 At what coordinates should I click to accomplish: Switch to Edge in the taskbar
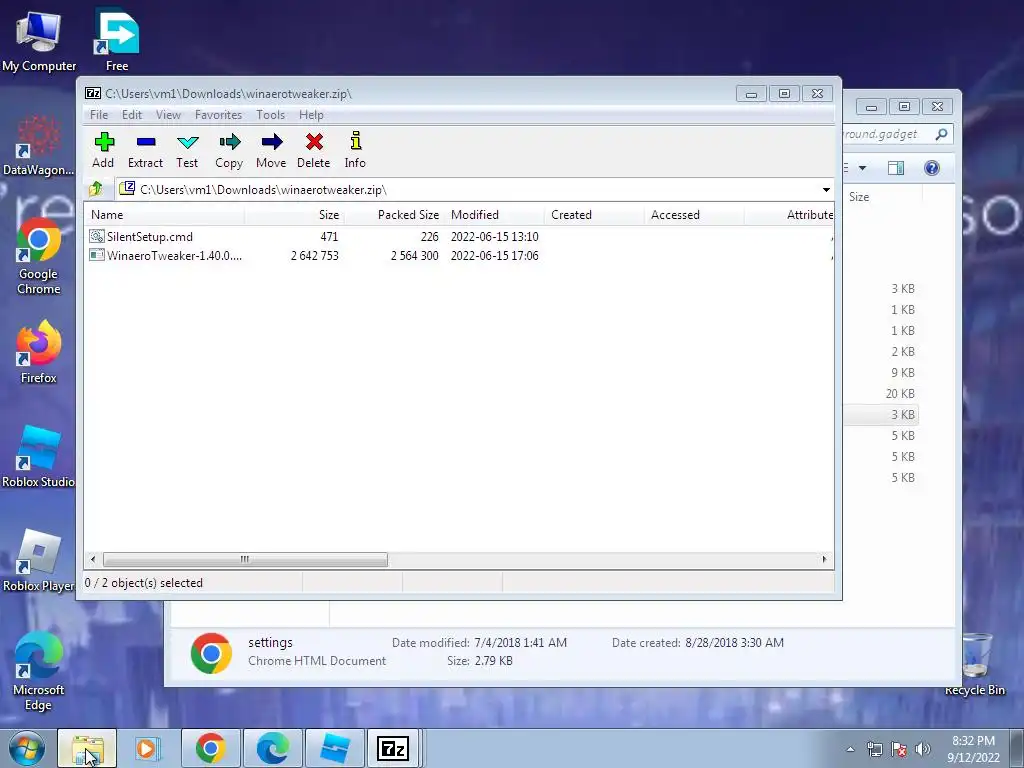272,748
